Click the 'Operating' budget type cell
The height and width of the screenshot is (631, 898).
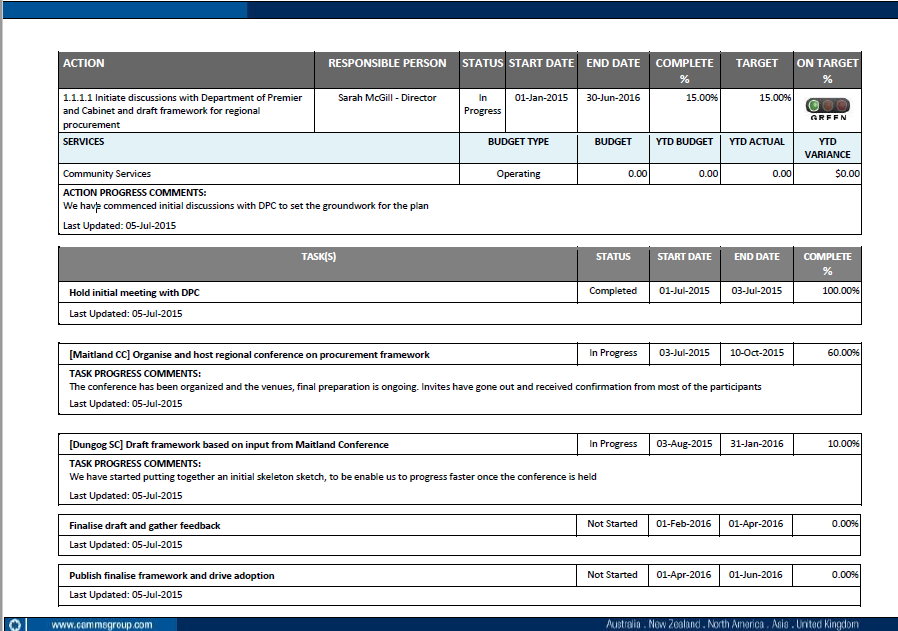click(518, 173)
